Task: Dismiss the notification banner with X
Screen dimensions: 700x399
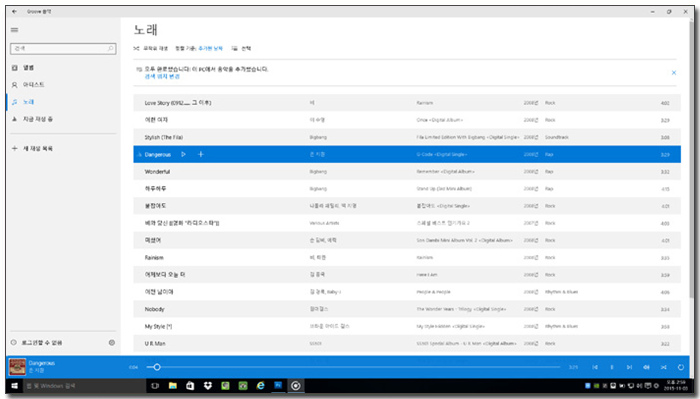Action: pos(674,73)
